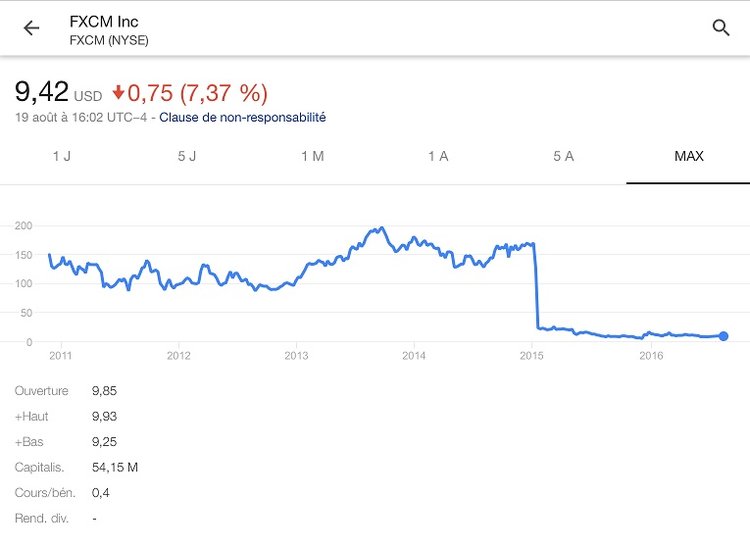Click the FXCM (NYSE) ticker subtitle
The image size is (750, 548).
tap(109, 40)
